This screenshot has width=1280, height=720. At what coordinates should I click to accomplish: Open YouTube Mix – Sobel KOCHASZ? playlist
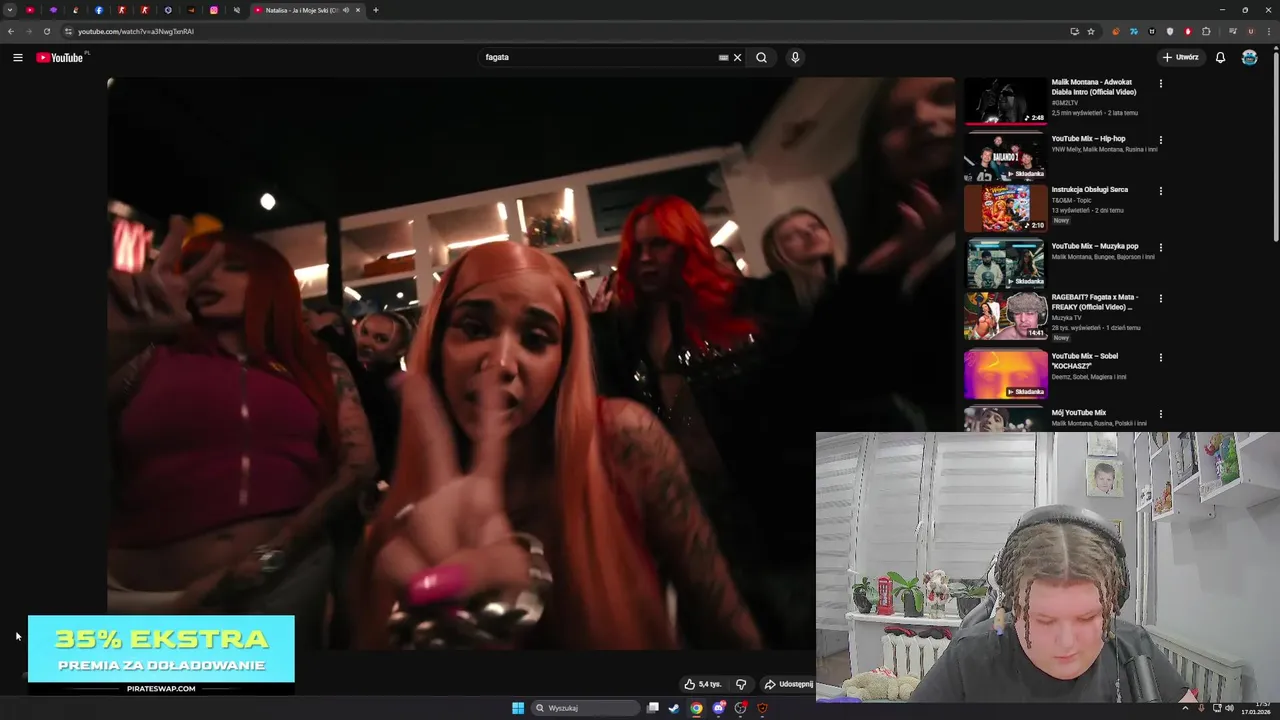point(1005,373)
